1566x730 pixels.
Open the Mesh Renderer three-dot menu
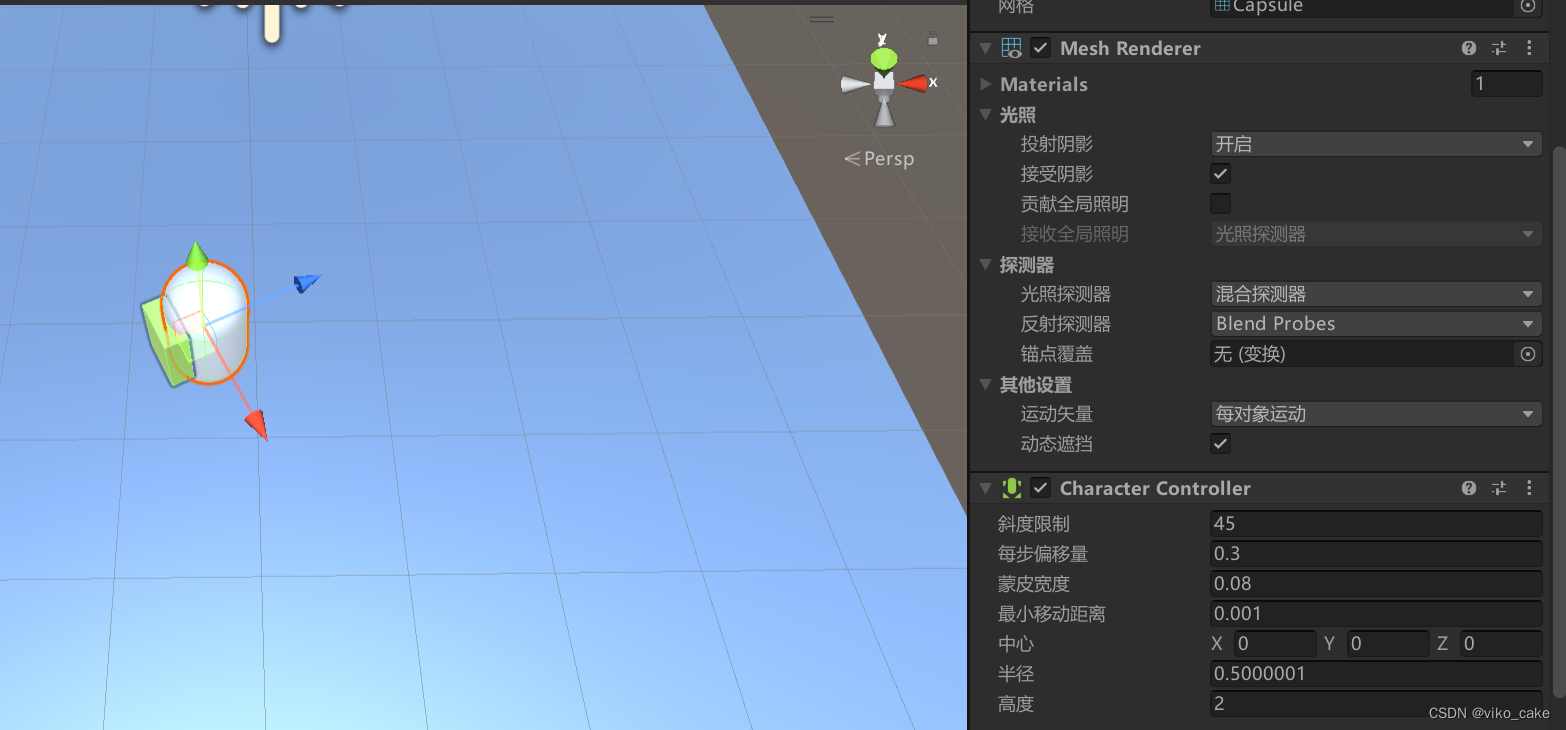(1529, 47)
